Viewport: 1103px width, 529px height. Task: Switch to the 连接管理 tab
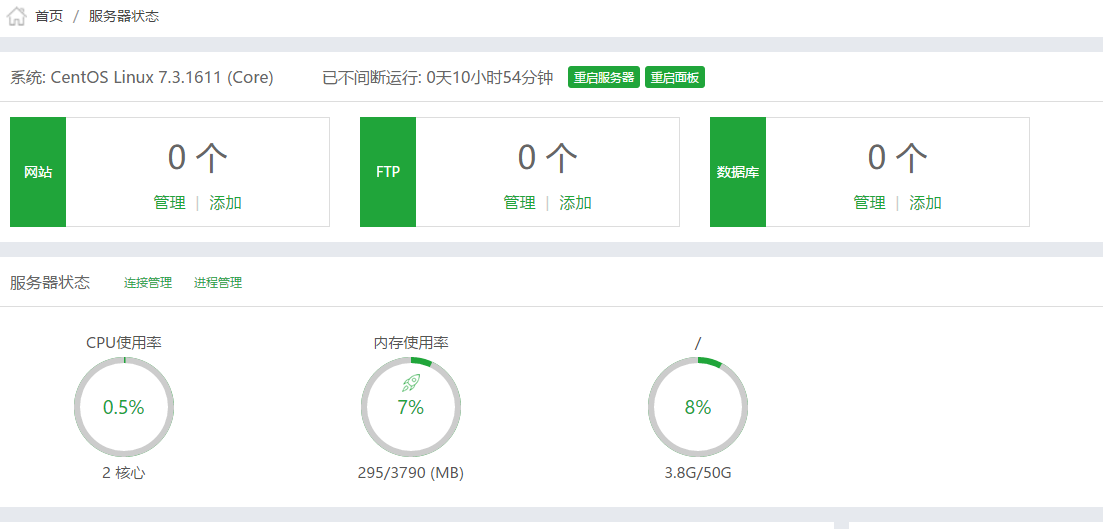click(148, 283)
